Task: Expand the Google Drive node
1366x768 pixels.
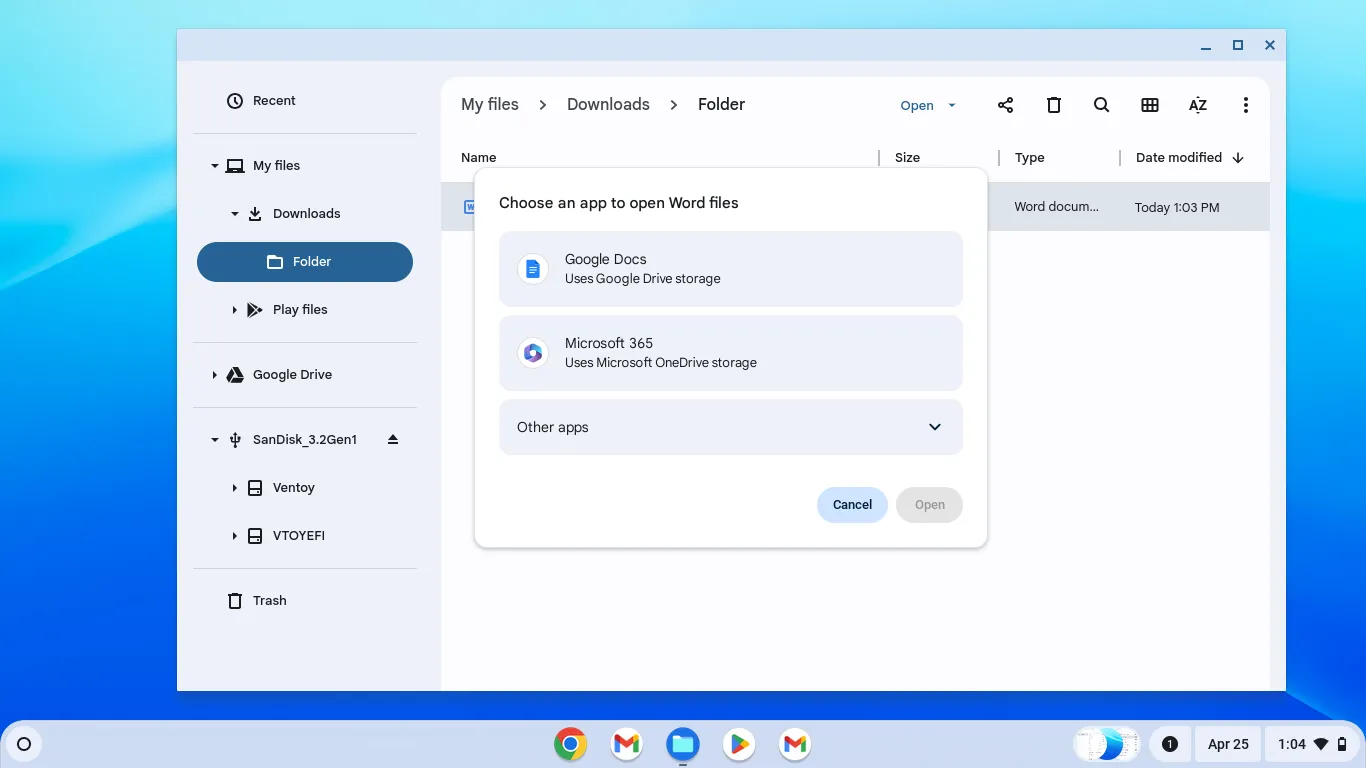Action: [x=214, y=375]
